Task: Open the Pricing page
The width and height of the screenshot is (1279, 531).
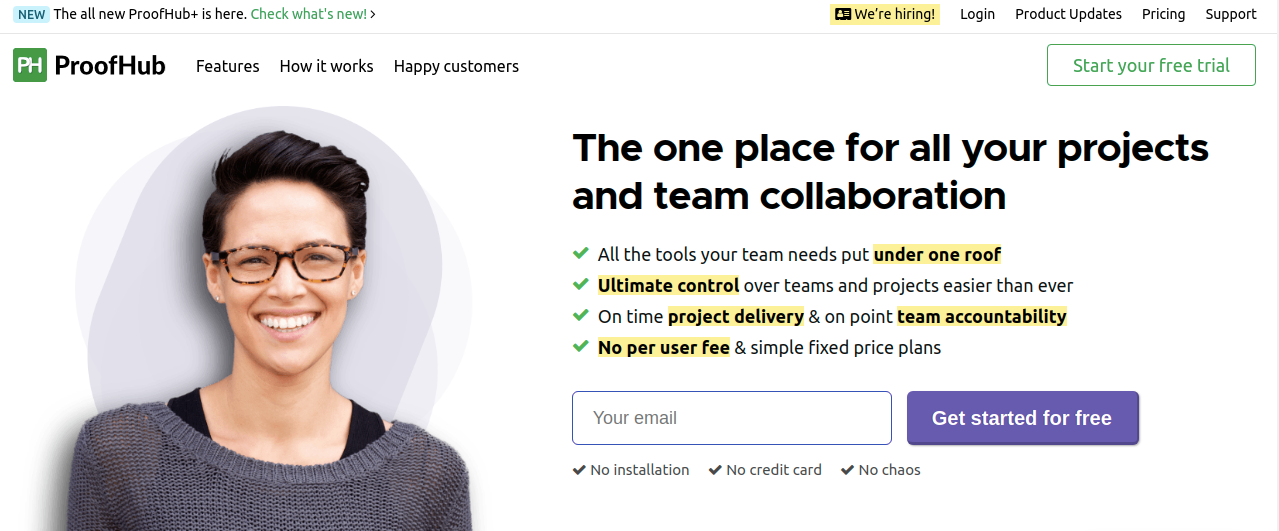Action: (x=1164, y=14)
